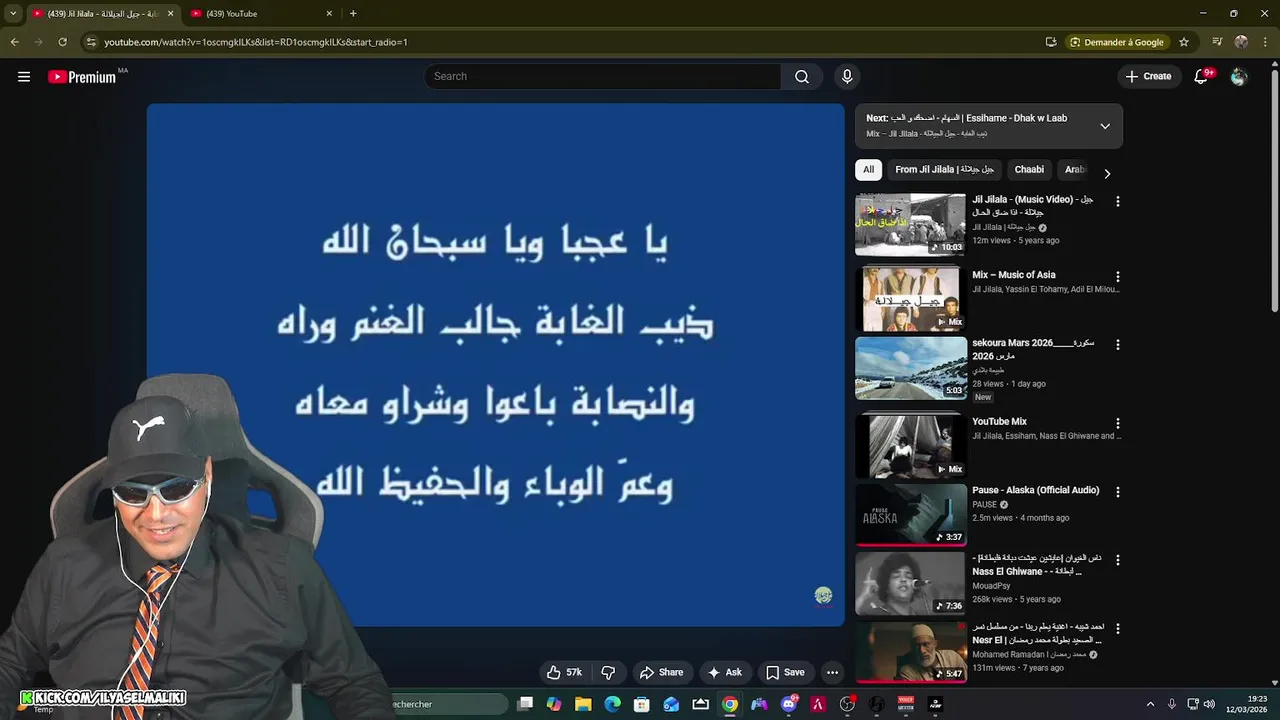The width and height of the screenshot is (1280, 720).
Task: Open Chrome tab search dropdown
Action: pyautogui.click(x=13, y=14)
